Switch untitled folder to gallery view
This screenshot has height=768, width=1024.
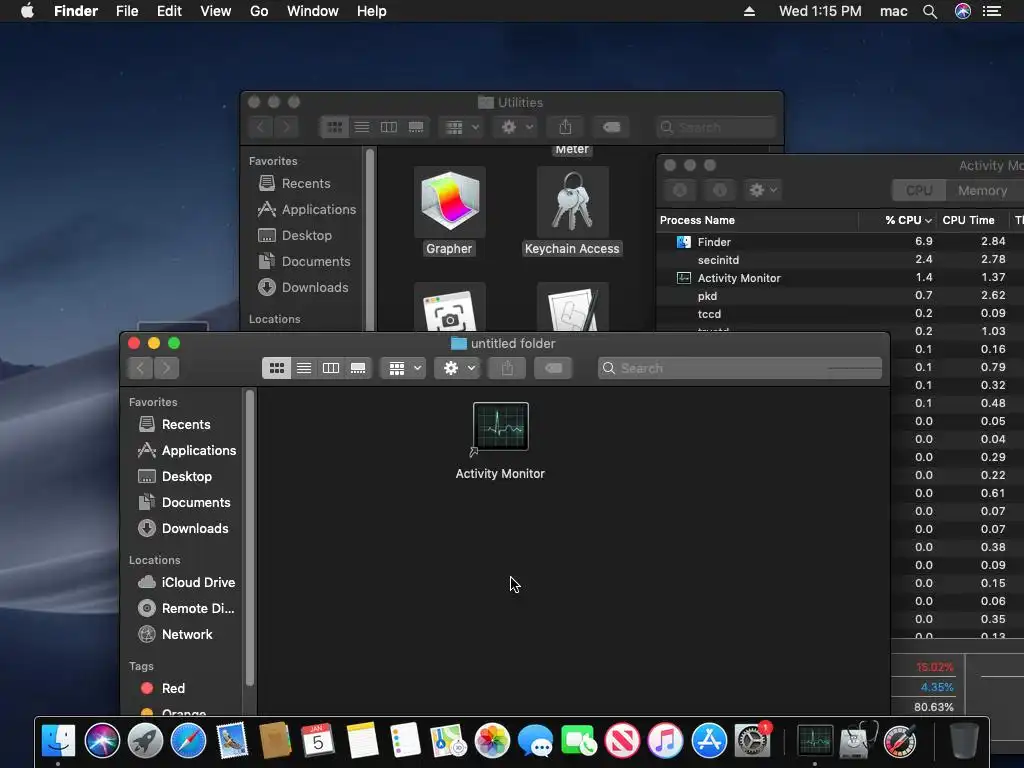[358, 368]
